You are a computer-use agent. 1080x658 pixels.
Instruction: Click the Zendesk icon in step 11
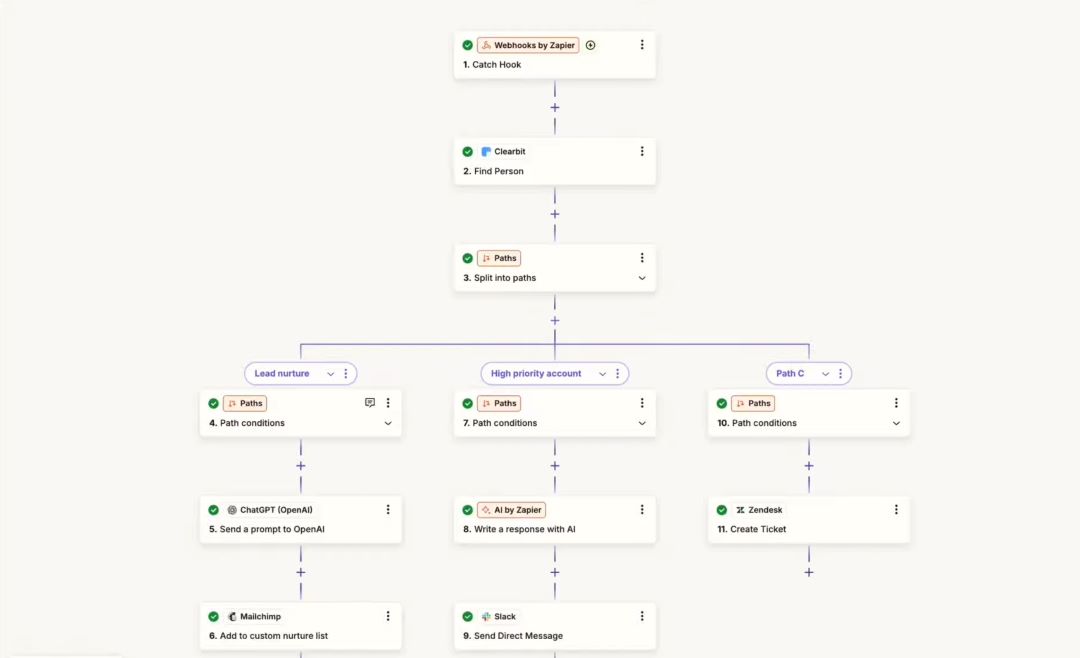tap(740, 510)
